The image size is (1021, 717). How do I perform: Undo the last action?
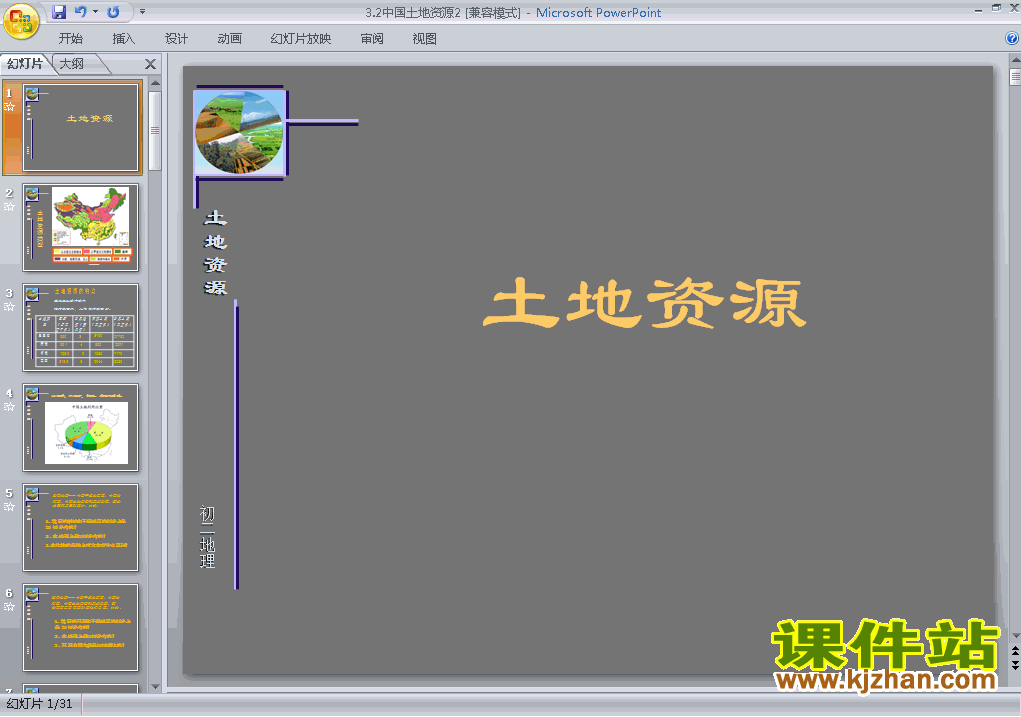point(80,12)
